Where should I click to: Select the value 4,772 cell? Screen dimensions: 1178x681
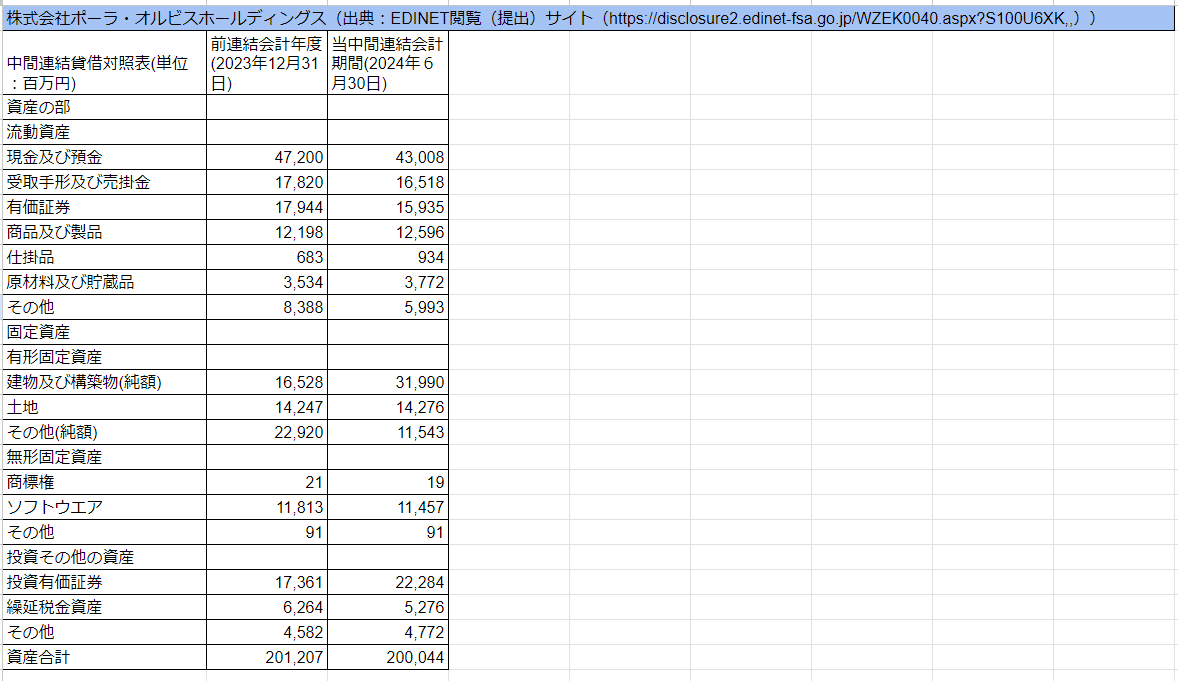click(x=388, y=632)
